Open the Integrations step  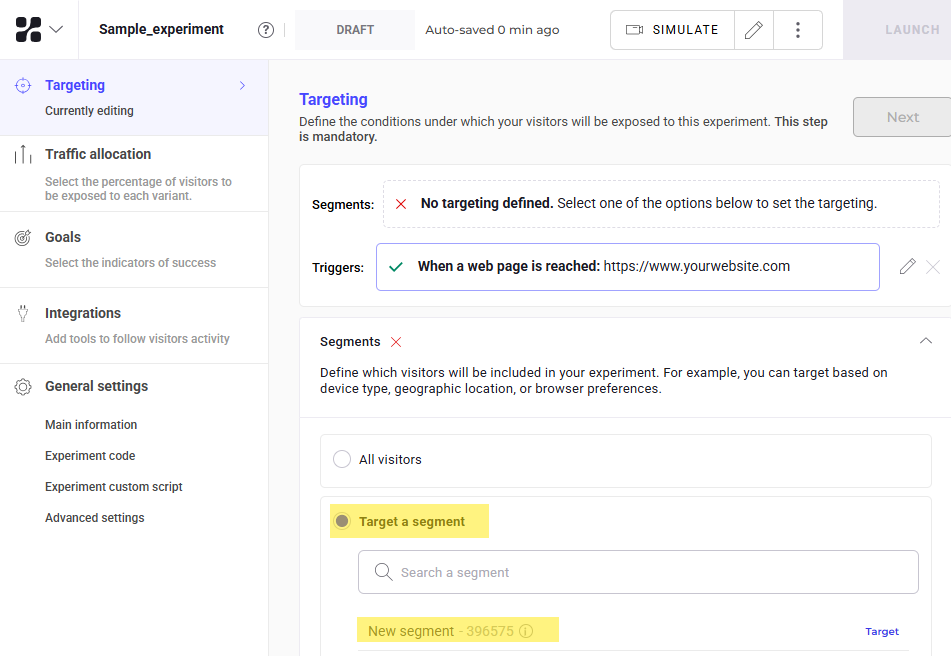coord(83,313)
